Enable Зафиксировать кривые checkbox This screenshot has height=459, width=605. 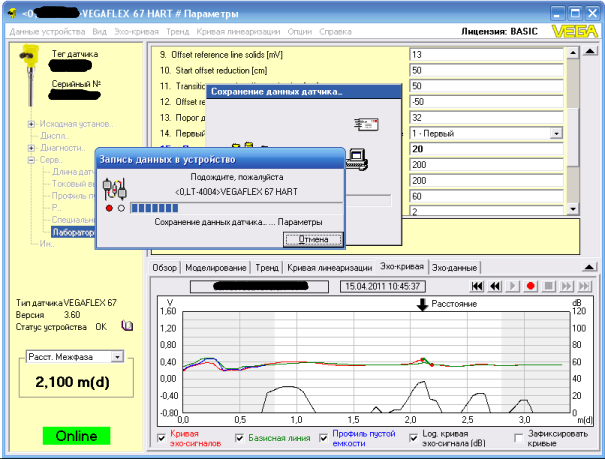point(519,438)
